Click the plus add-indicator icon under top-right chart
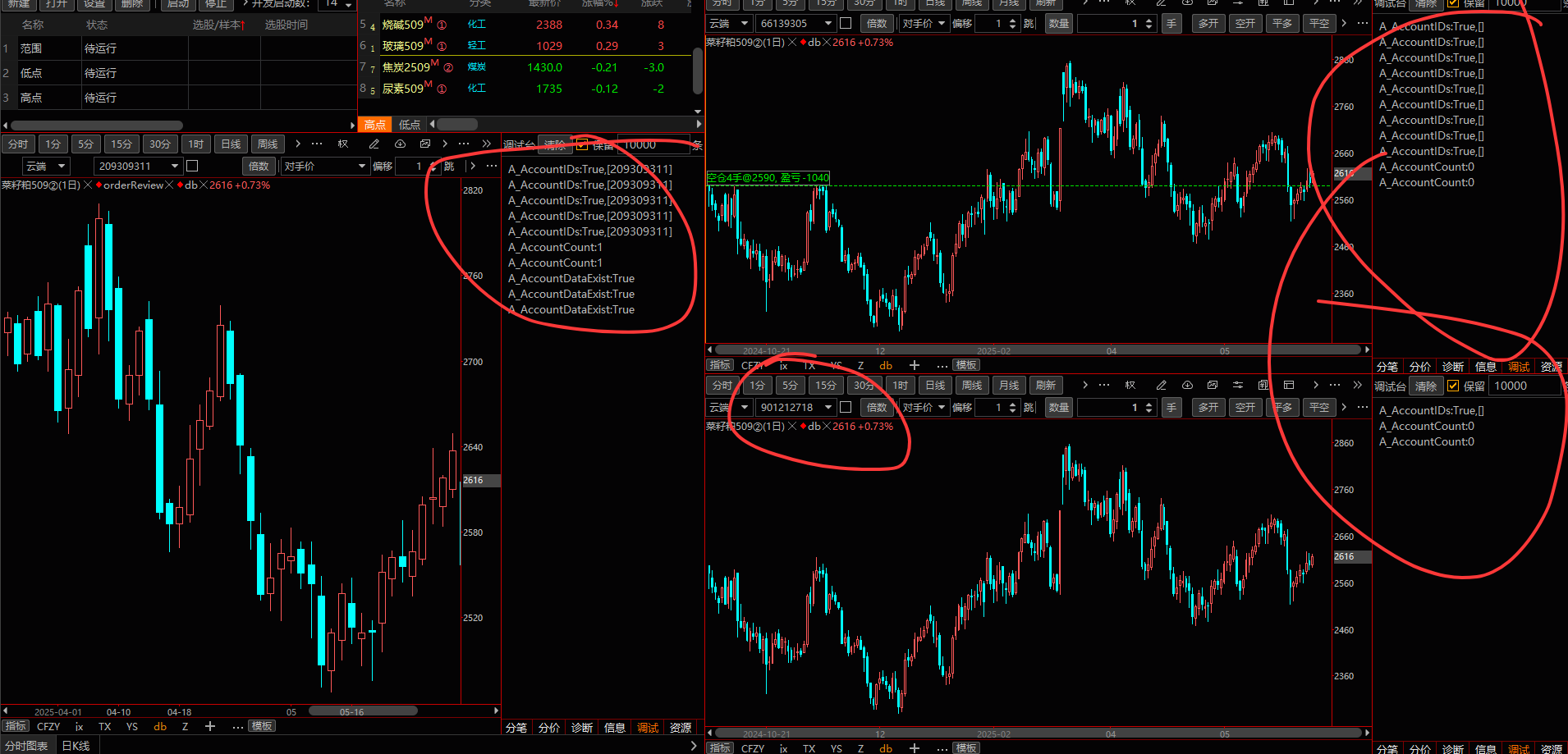Viewport: 1568px width, 754px height. [915, 365]
